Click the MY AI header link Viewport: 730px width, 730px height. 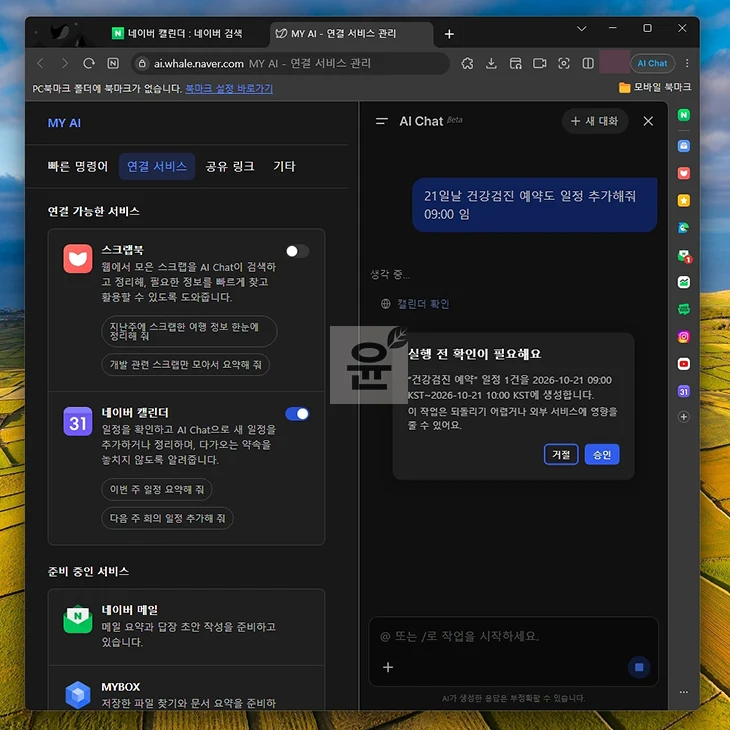click(64, 123)
